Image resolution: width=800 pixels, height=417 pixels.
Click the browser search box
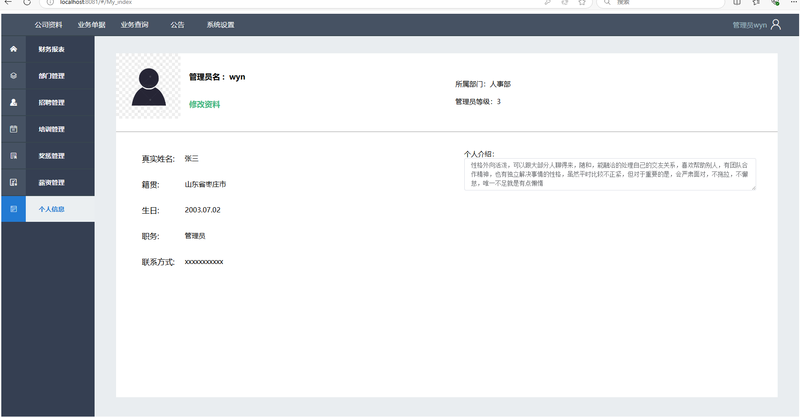click(661, 2)
